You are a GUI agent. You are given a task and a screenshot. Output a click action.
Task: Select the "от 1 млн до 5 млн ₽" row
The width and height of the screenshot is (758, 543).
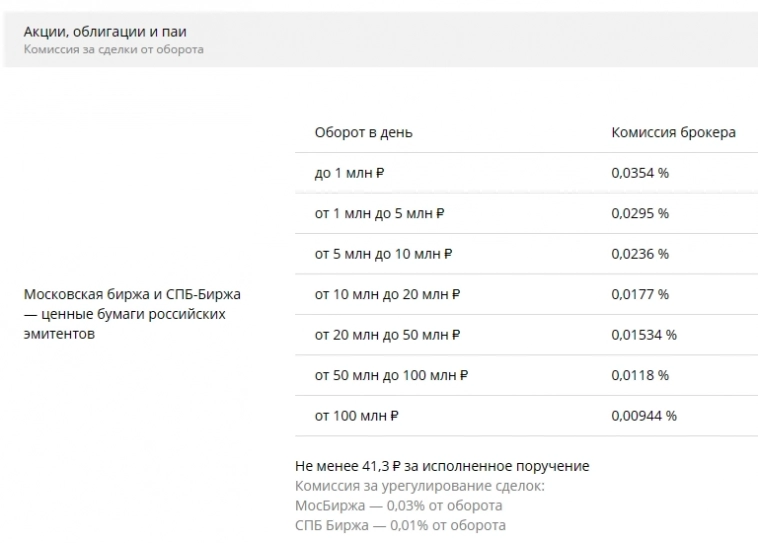[x=379, y=213]
